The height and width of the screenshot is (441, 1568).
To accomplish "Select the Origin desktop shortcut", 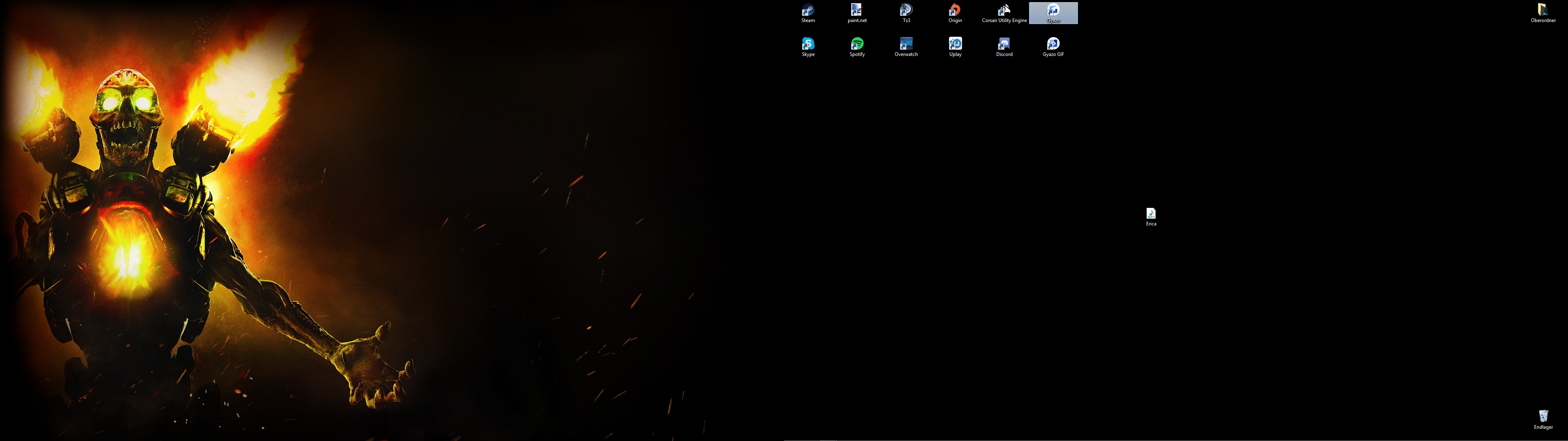I will coord(955,13).
